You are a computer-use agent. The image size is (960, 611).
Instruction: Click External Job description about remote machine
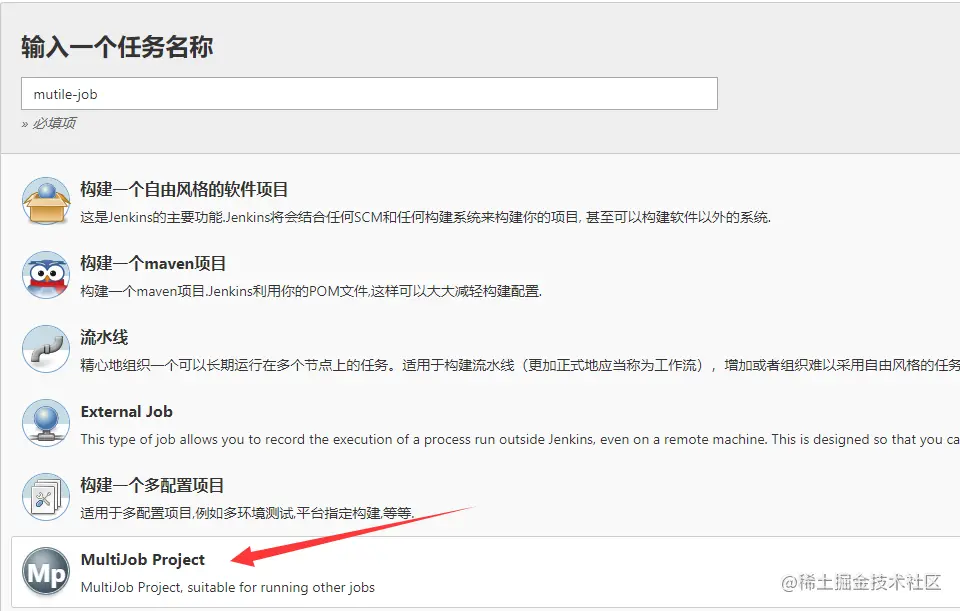click(x=520, y=440)
